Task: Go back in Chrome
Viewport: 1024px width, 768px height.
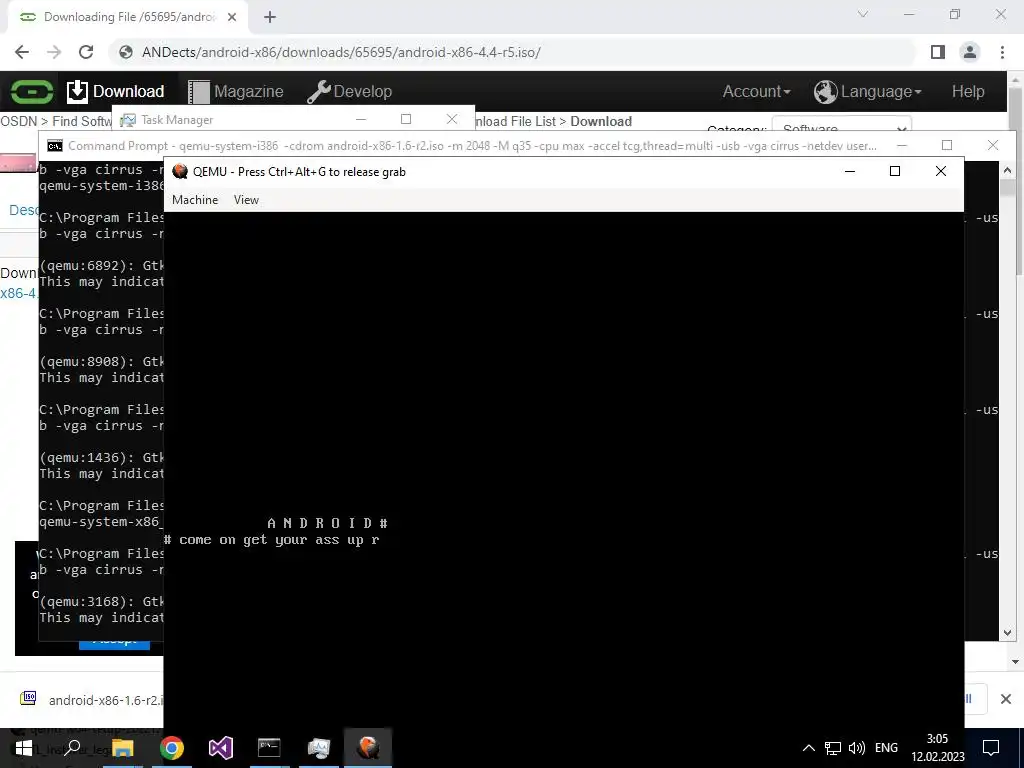Action: [x=22, y=52]
